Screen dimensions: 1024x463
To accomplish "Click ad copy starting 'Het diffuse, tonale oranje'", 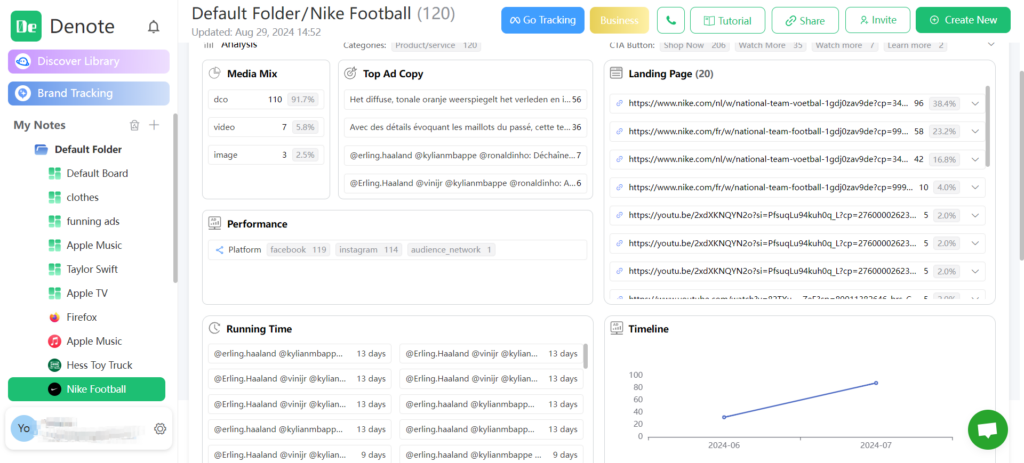I will coord(465,100).
